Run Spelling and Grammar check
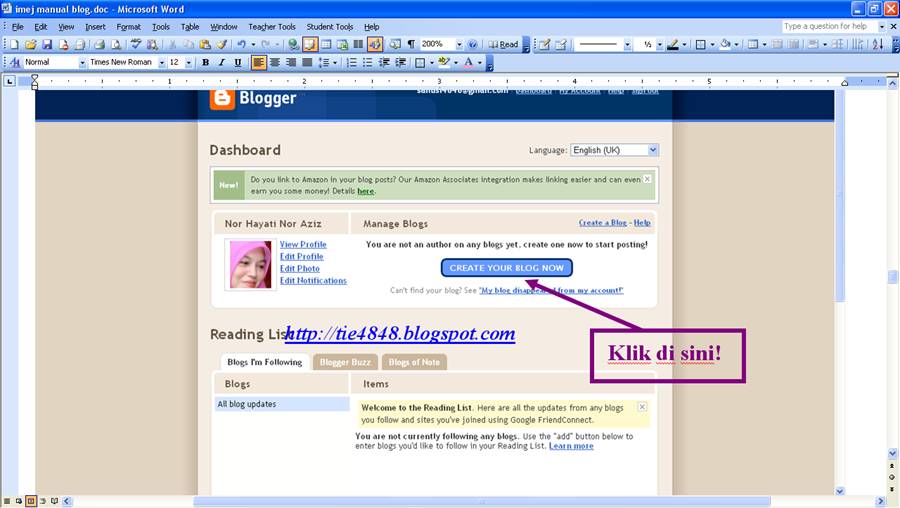The width and height of the screenshot is (900, 508). pos(135,44)
